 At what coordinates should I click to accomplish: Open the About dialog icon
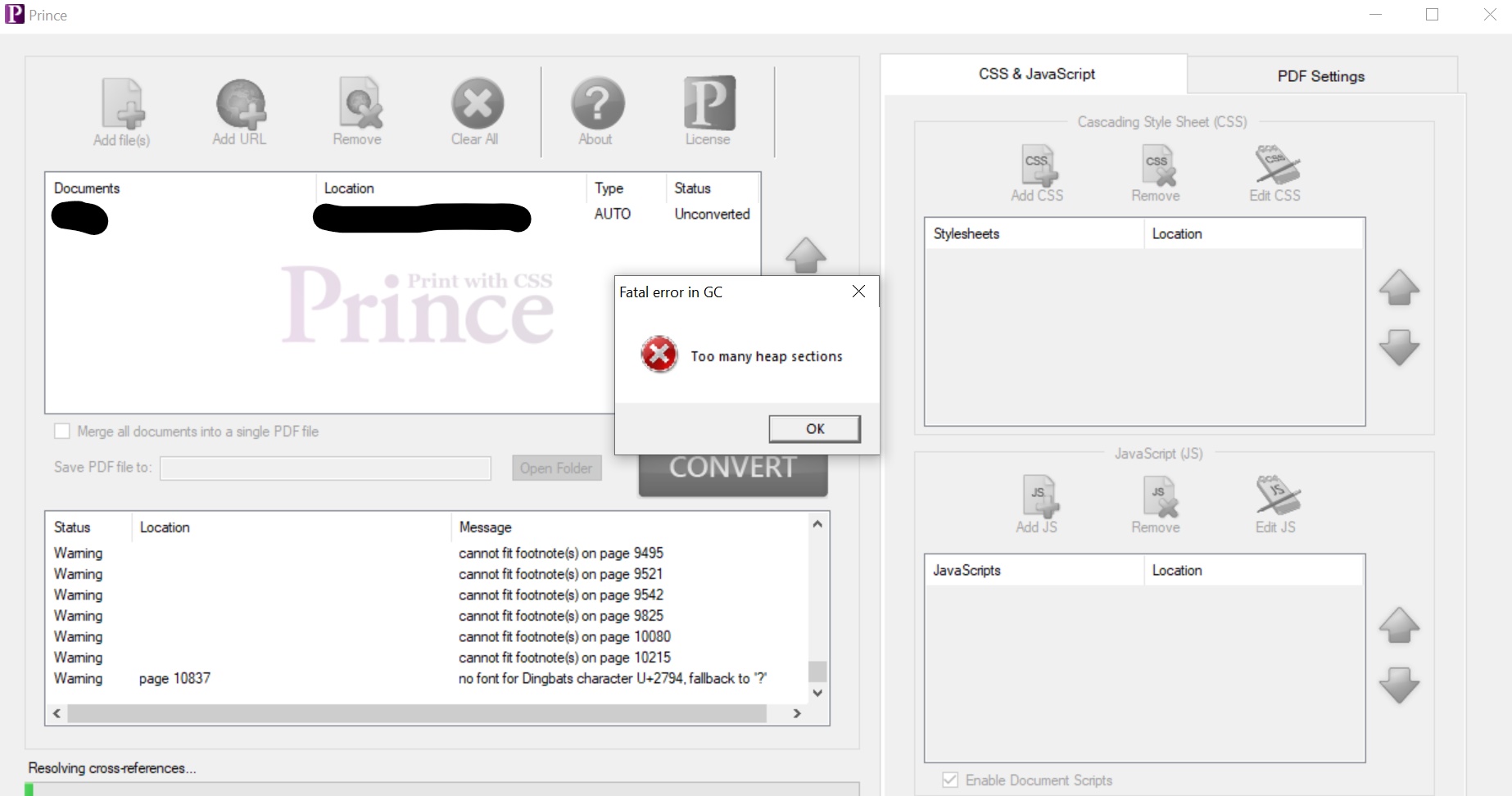point(597,105)
